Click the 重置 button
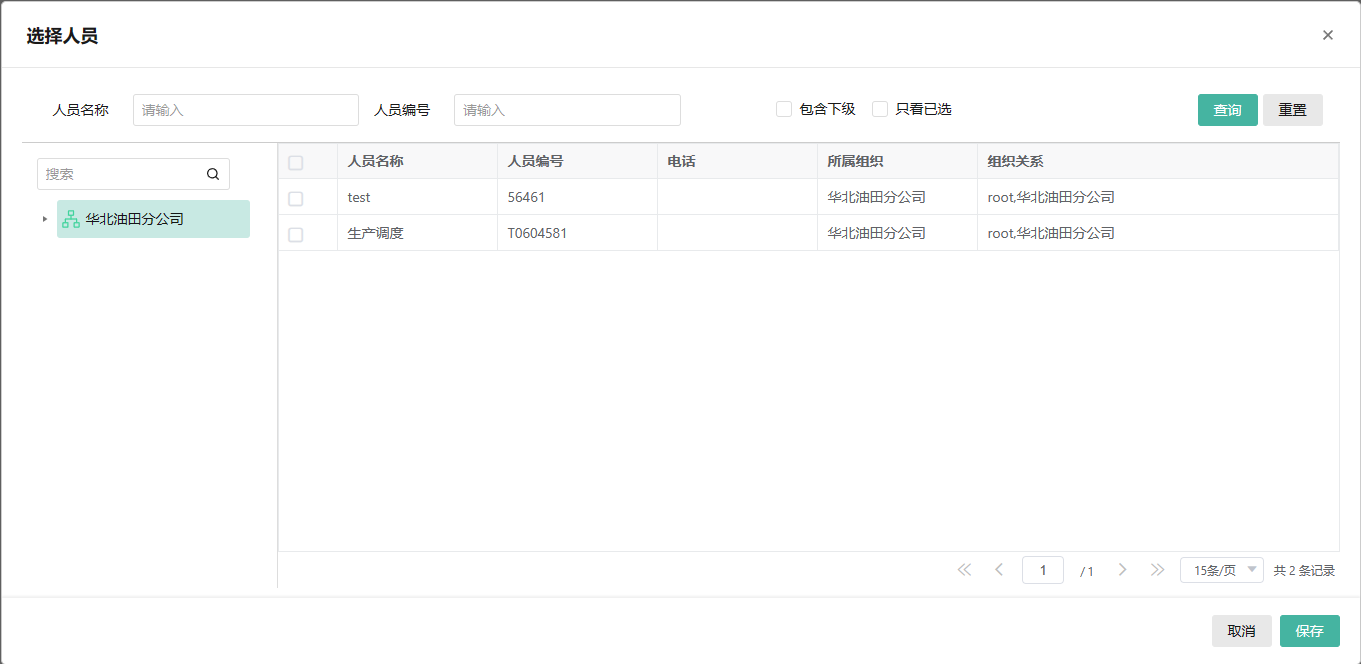Viewport: 1361px width, 664px height. [1292, 110]
